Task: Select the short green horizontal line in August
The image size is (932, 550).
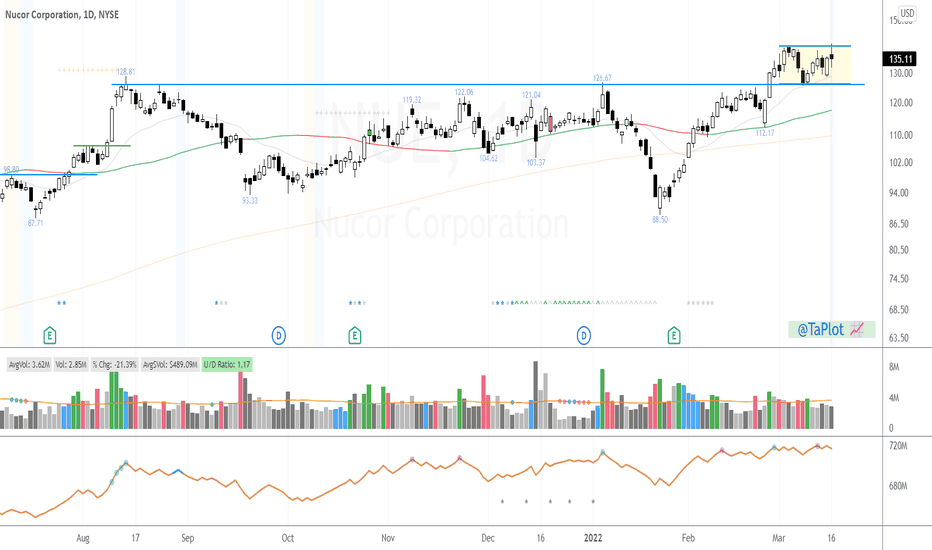Action: point(102,146)
